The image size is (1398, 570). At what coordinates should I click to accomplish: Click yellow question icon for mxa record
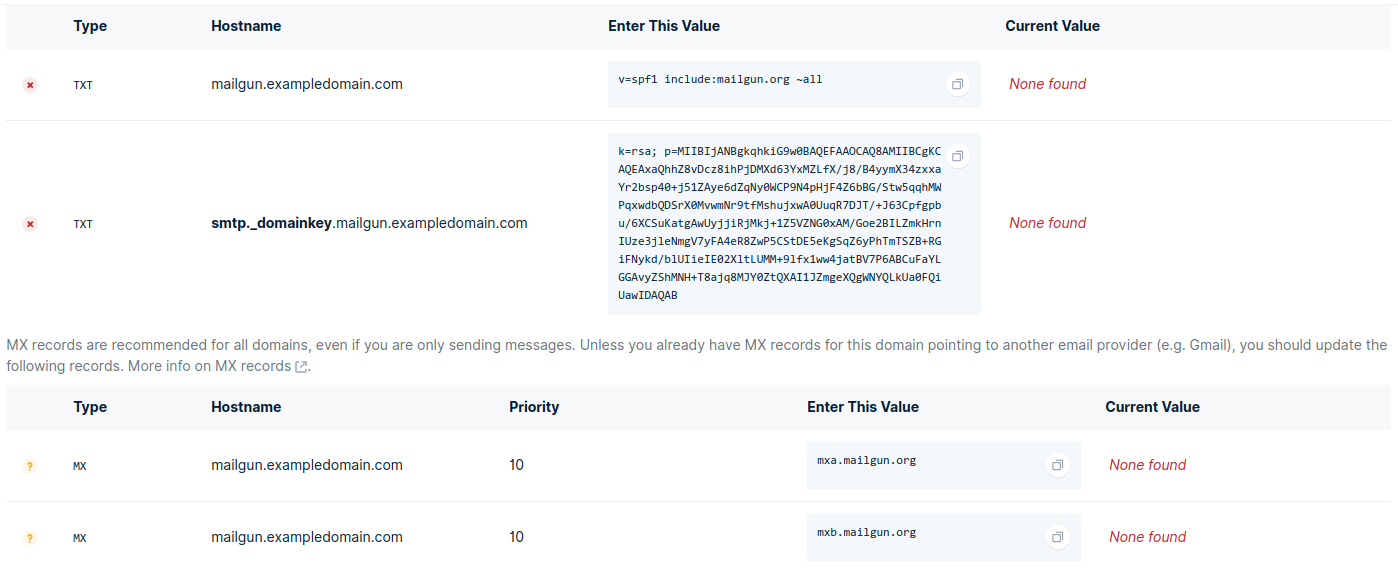tap(30, 466)
